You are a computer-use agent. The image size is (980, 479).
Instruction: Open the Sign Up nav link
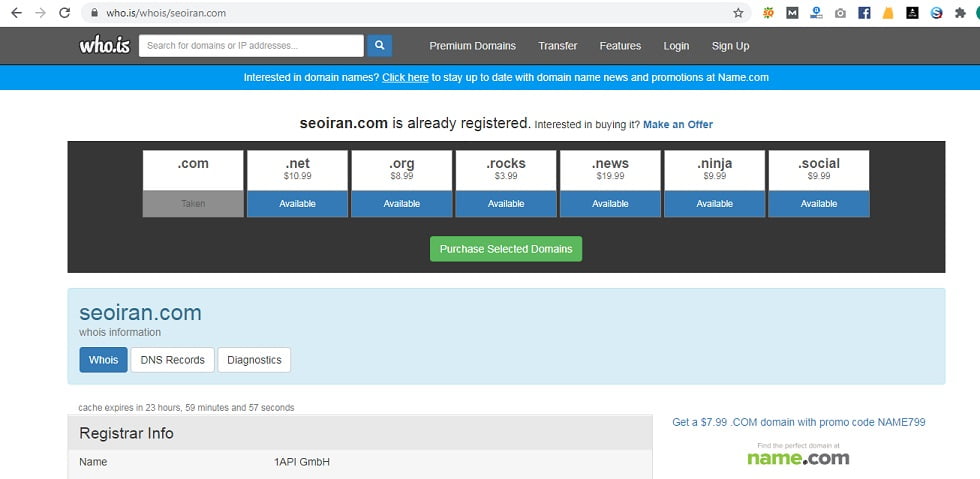730,46
